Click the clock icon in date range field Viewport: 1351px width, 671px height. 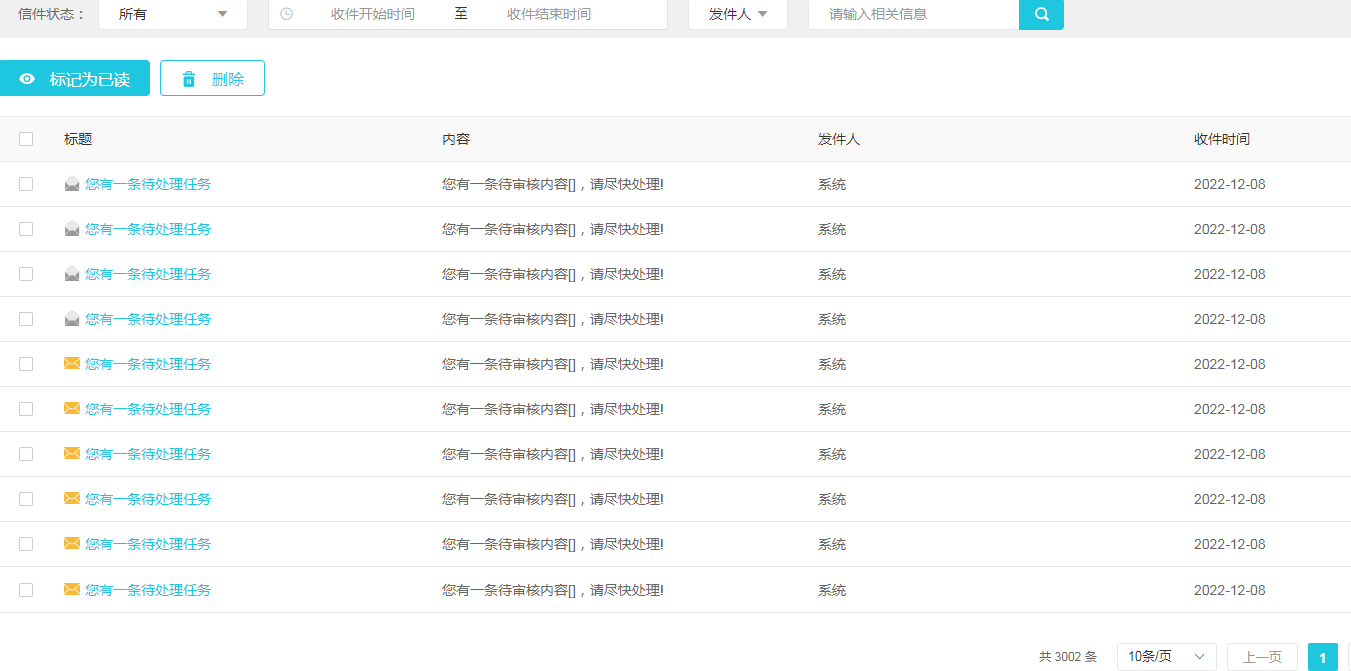[x=287, y=14]
